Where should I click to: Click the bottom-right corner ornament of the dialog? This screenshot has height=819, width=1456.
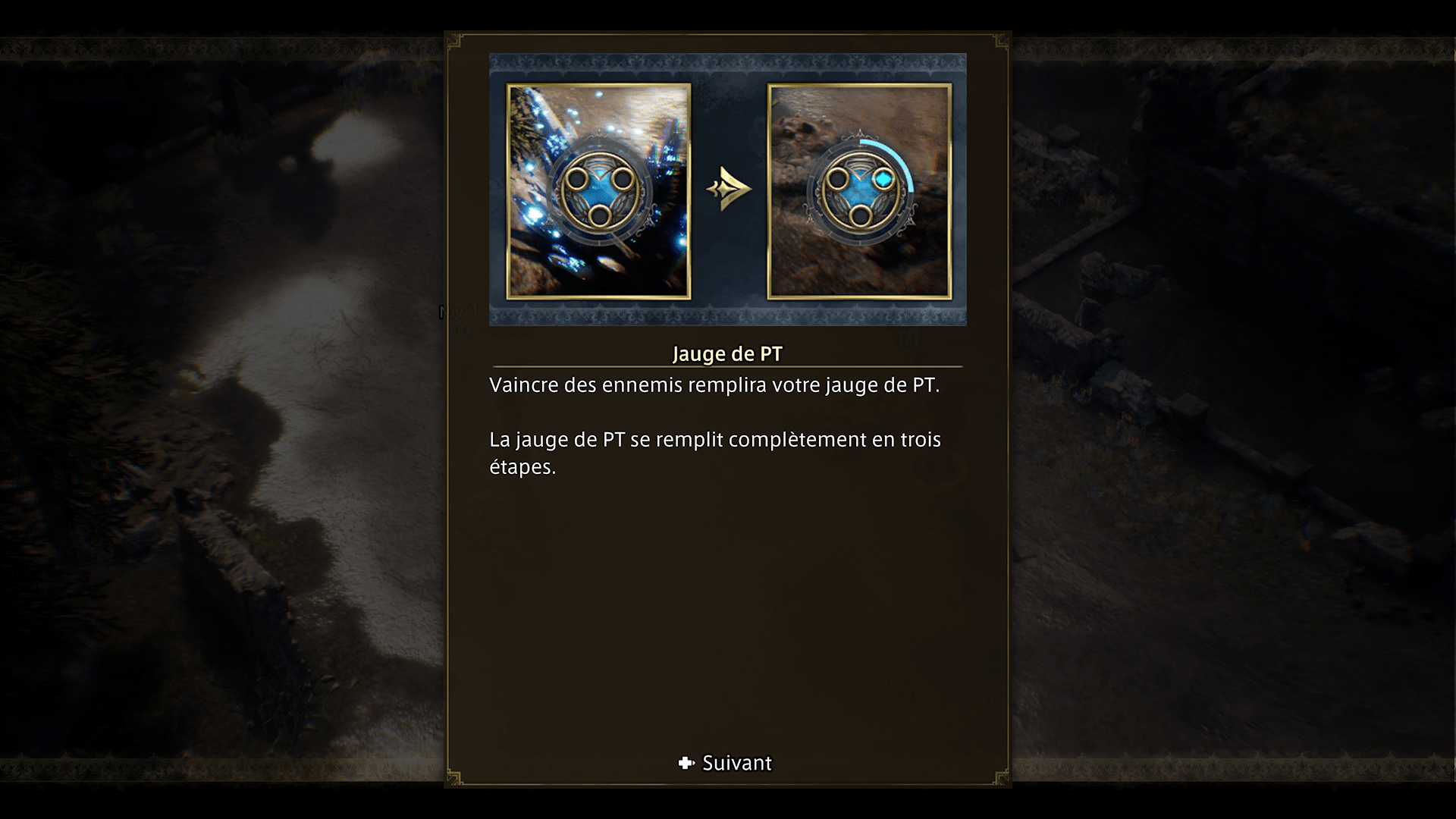(x=1001, y=777)
